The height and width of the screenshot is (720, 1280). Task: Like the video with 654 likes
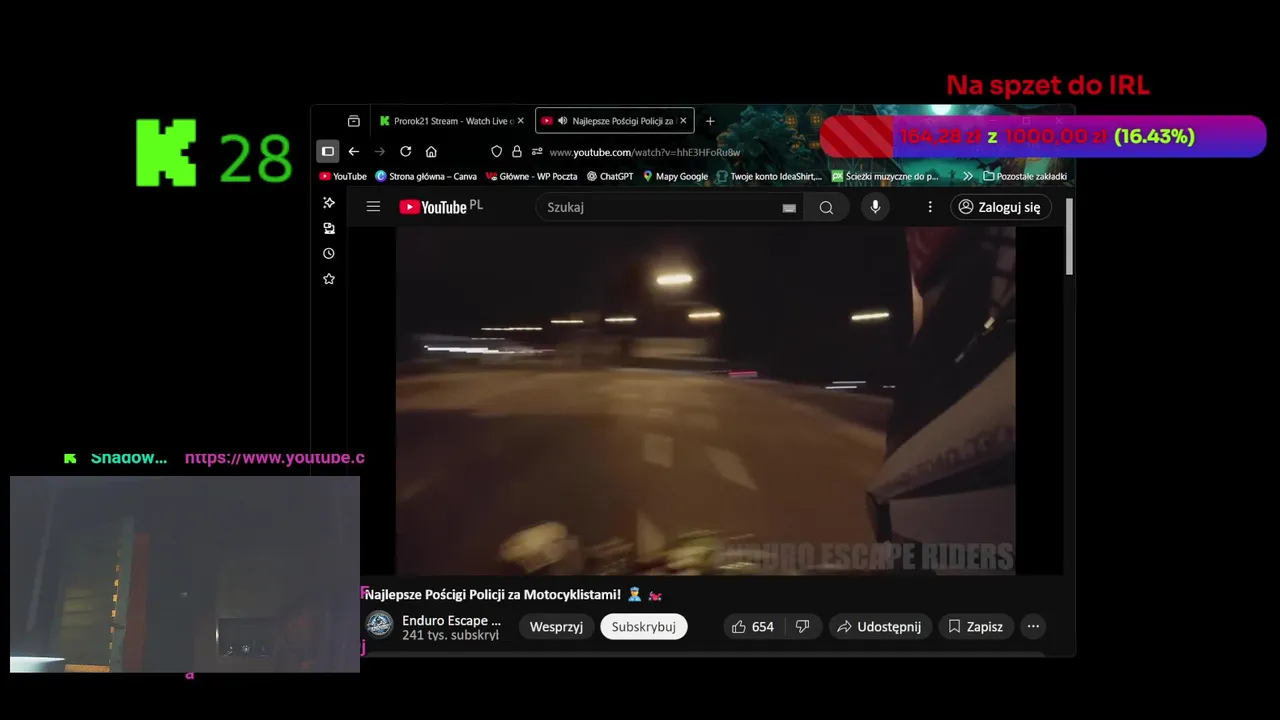point(753,627)
